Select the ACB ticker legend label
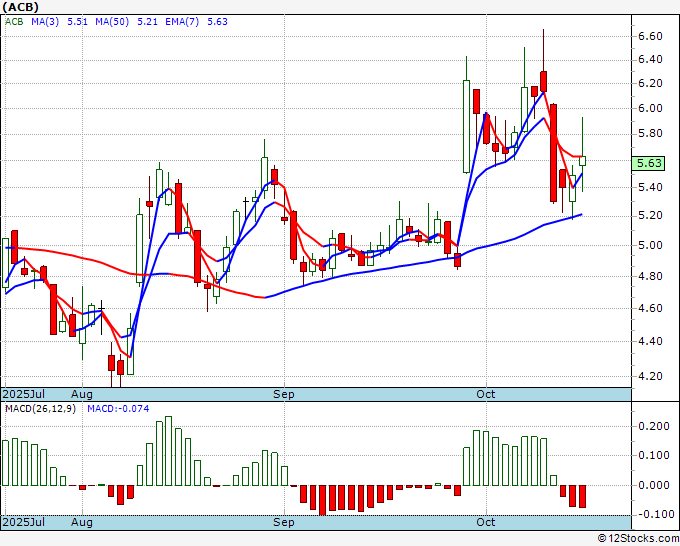Screen dimensions: 680x546 point(14,22)
